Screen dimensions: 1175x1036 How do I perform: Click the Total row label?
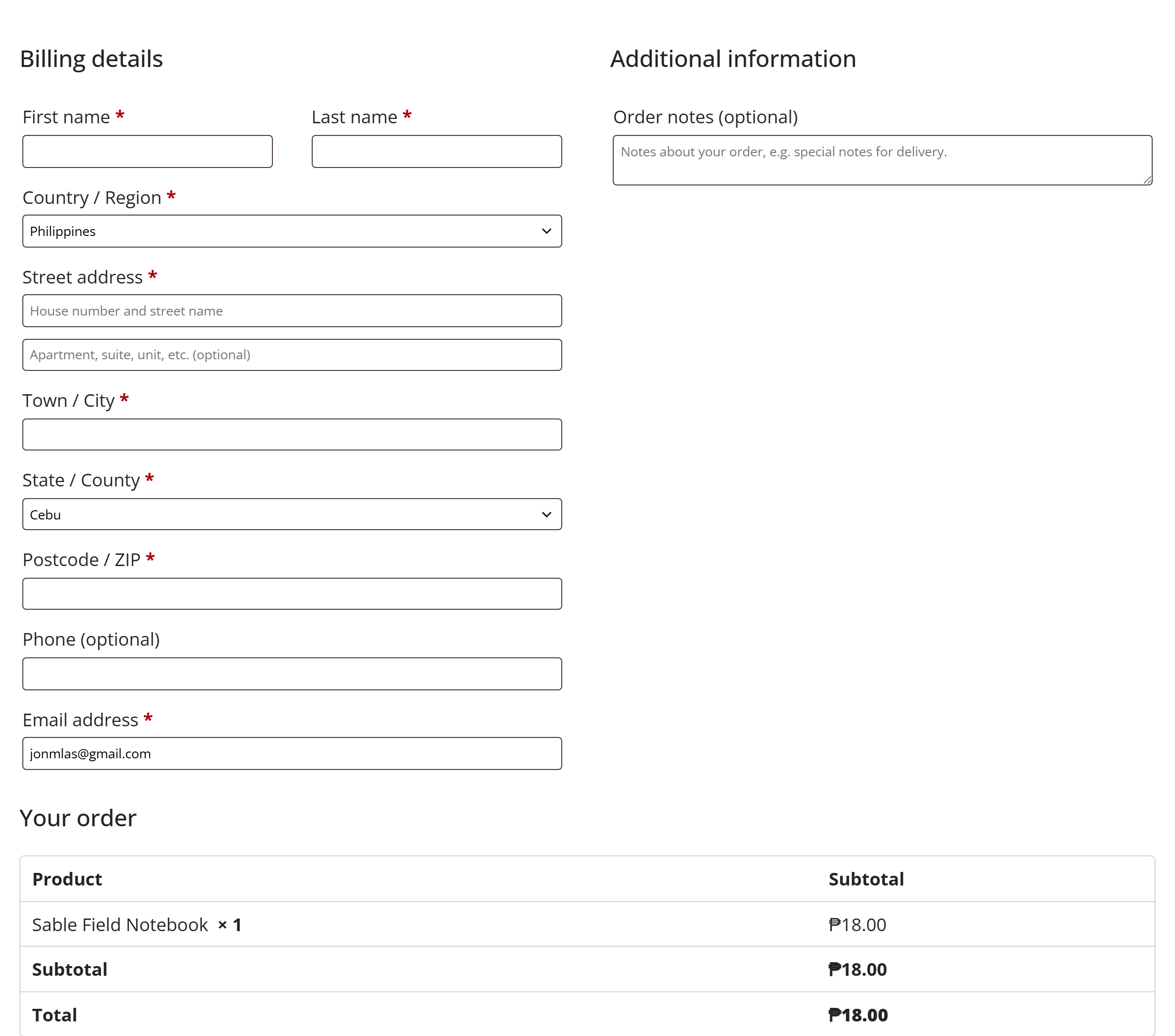tap(54, 1015)
